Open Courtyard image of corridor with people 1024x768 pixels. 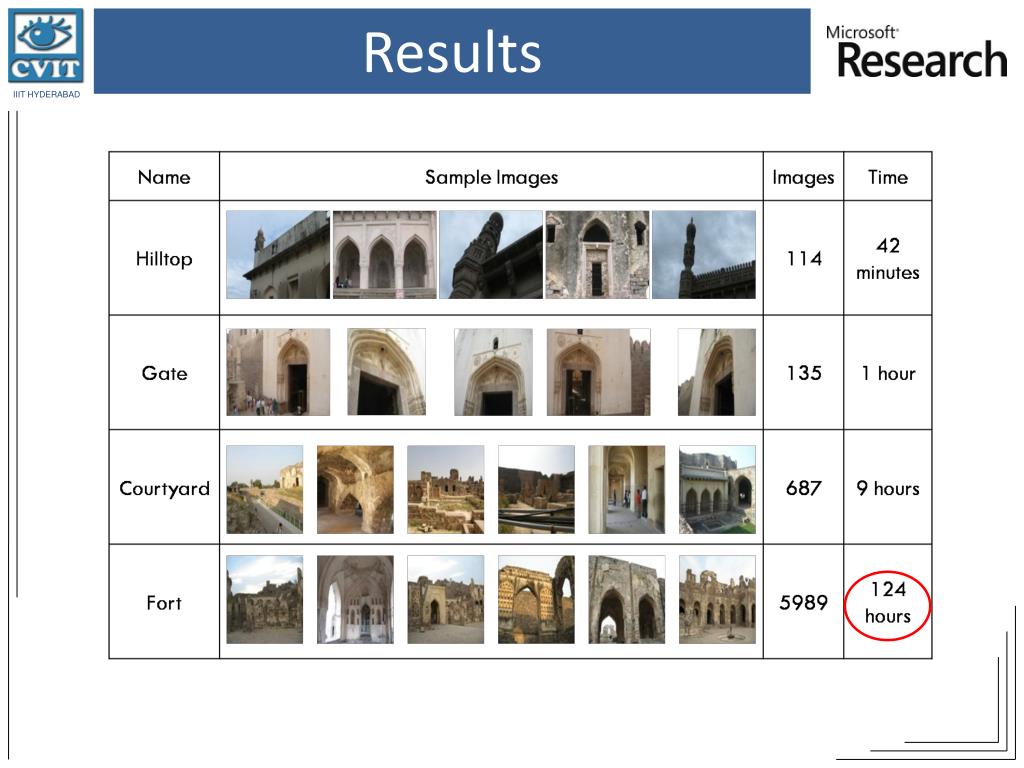[627, 490]
